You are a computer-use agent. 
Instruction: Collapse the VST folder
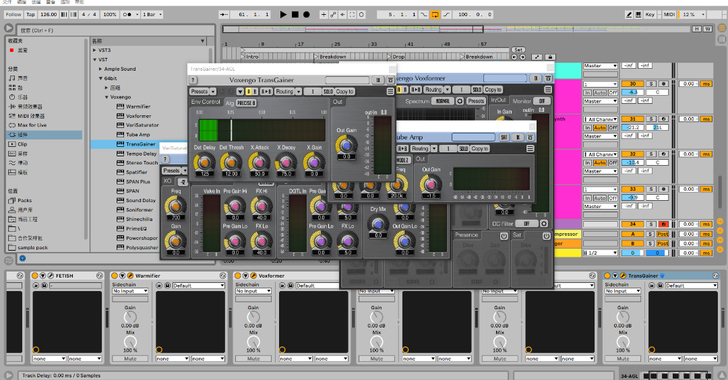tap(95, 59)
